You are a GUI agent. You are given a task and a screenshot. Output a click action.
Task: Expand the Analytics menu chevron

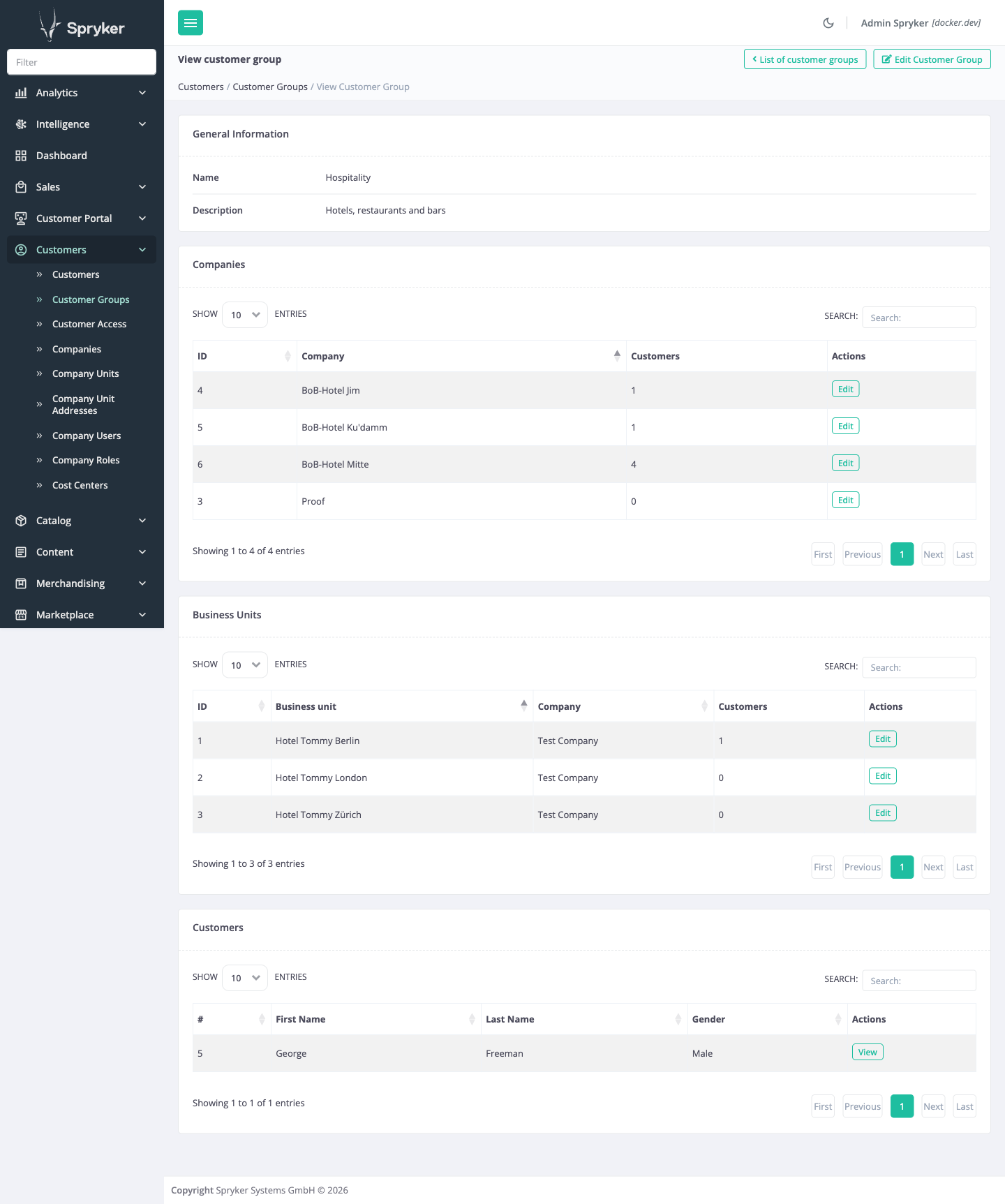pos(142,93)
